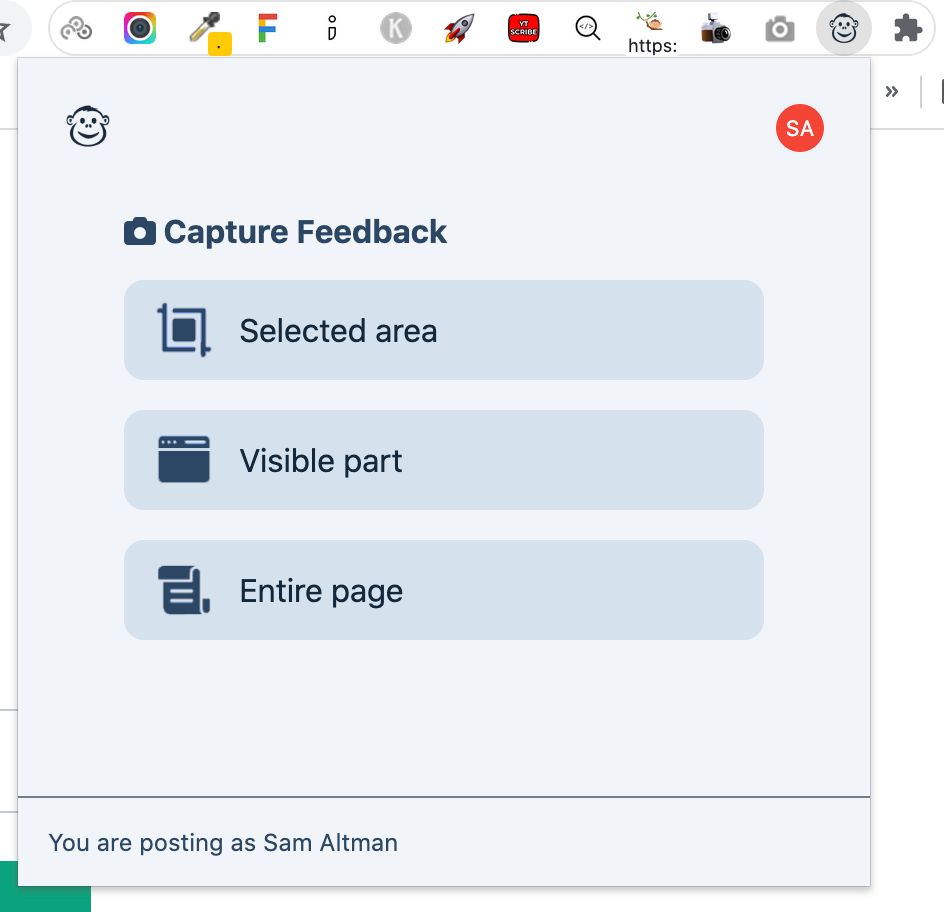Open the YT Scribe extension
Screen dimensions: 944x912
(523, 27)
